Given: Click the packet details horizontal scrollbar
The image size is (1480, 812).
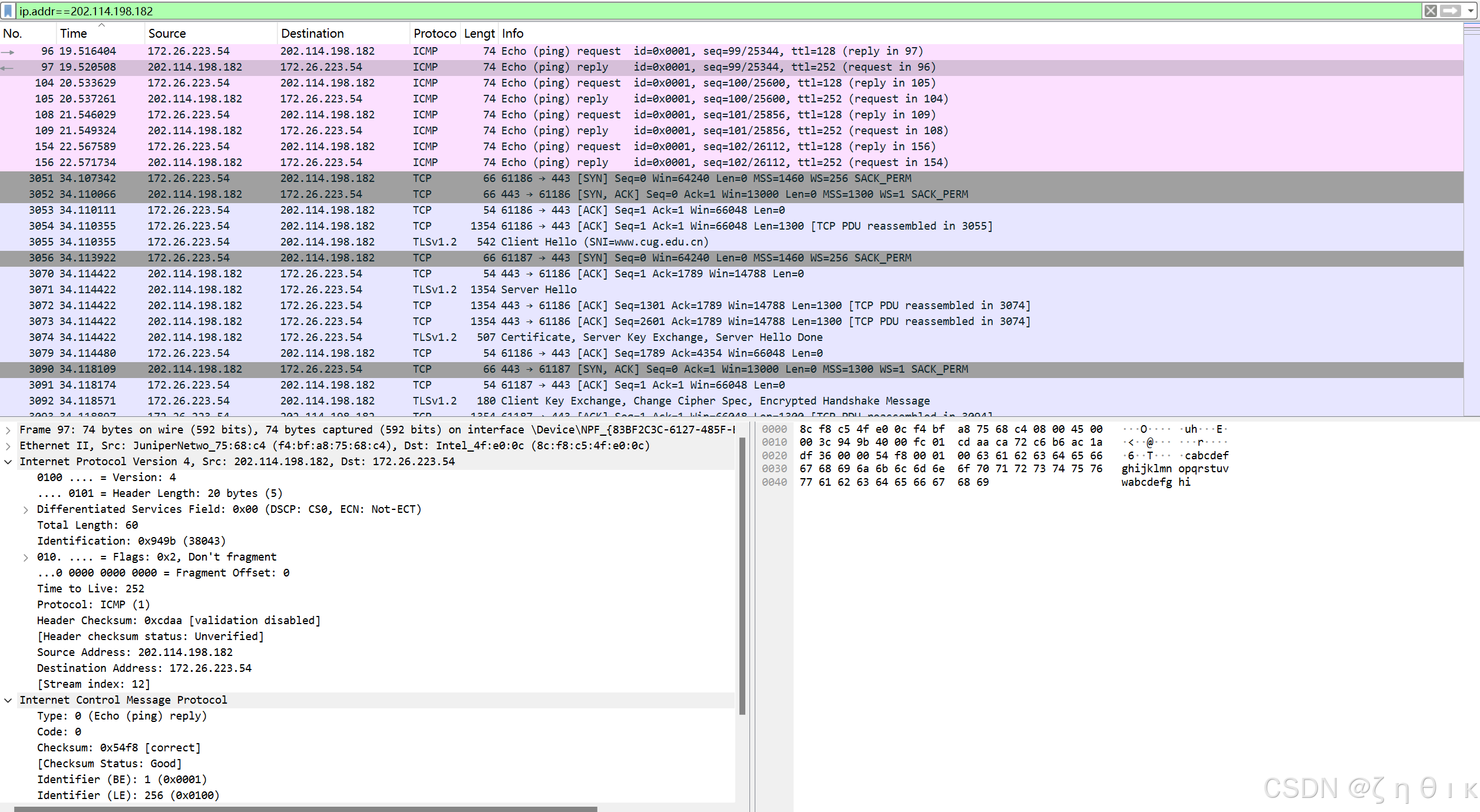Looking at the screenshot, I should (305, 808).
